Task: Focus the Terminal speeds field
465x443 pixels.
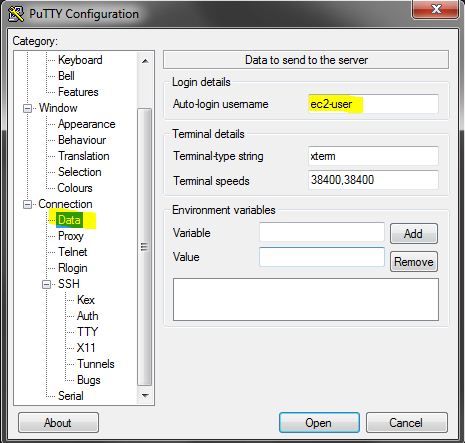Action: tap(373, 180)
